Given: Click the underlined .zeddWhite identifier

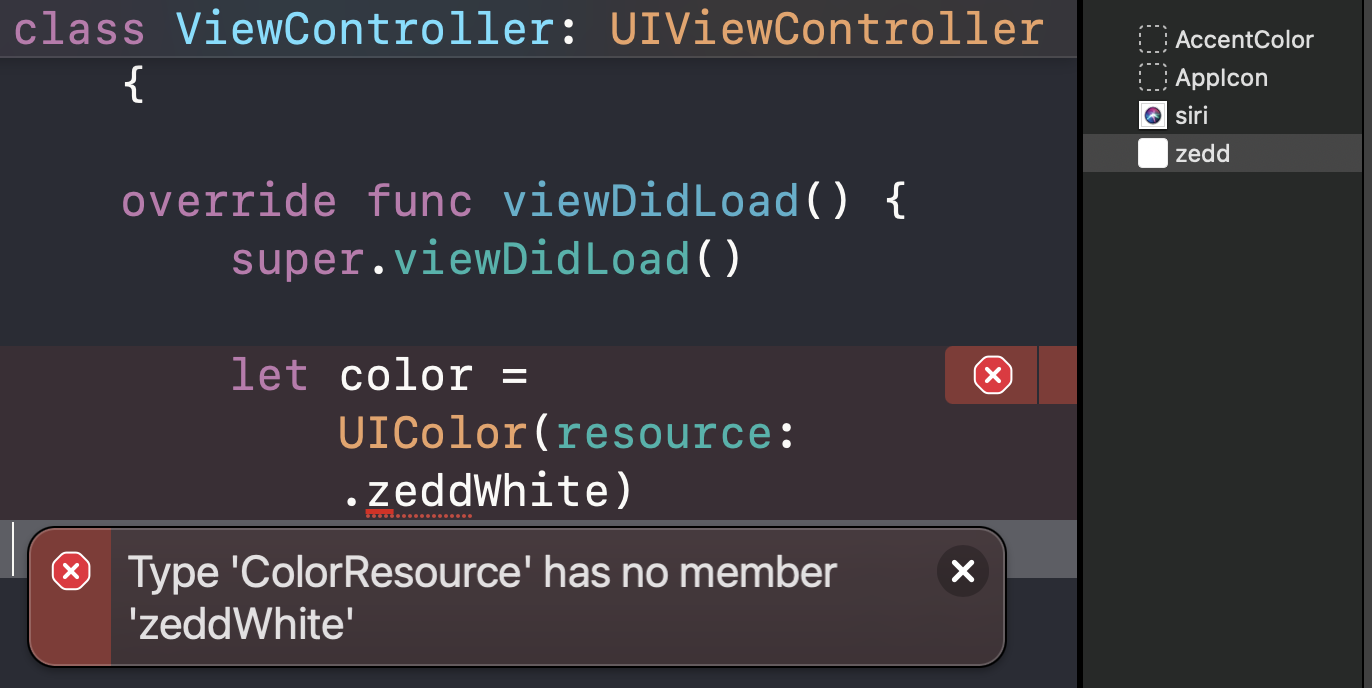Looking at the screenshot, I should pyautogui.click(x=487, y=492).
